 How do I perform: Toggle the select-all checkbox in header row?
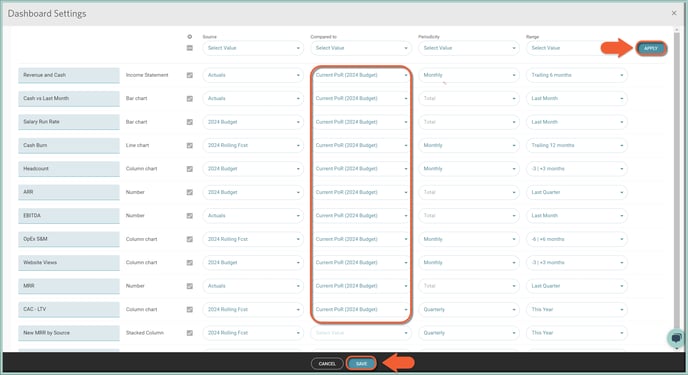point(190,48)
